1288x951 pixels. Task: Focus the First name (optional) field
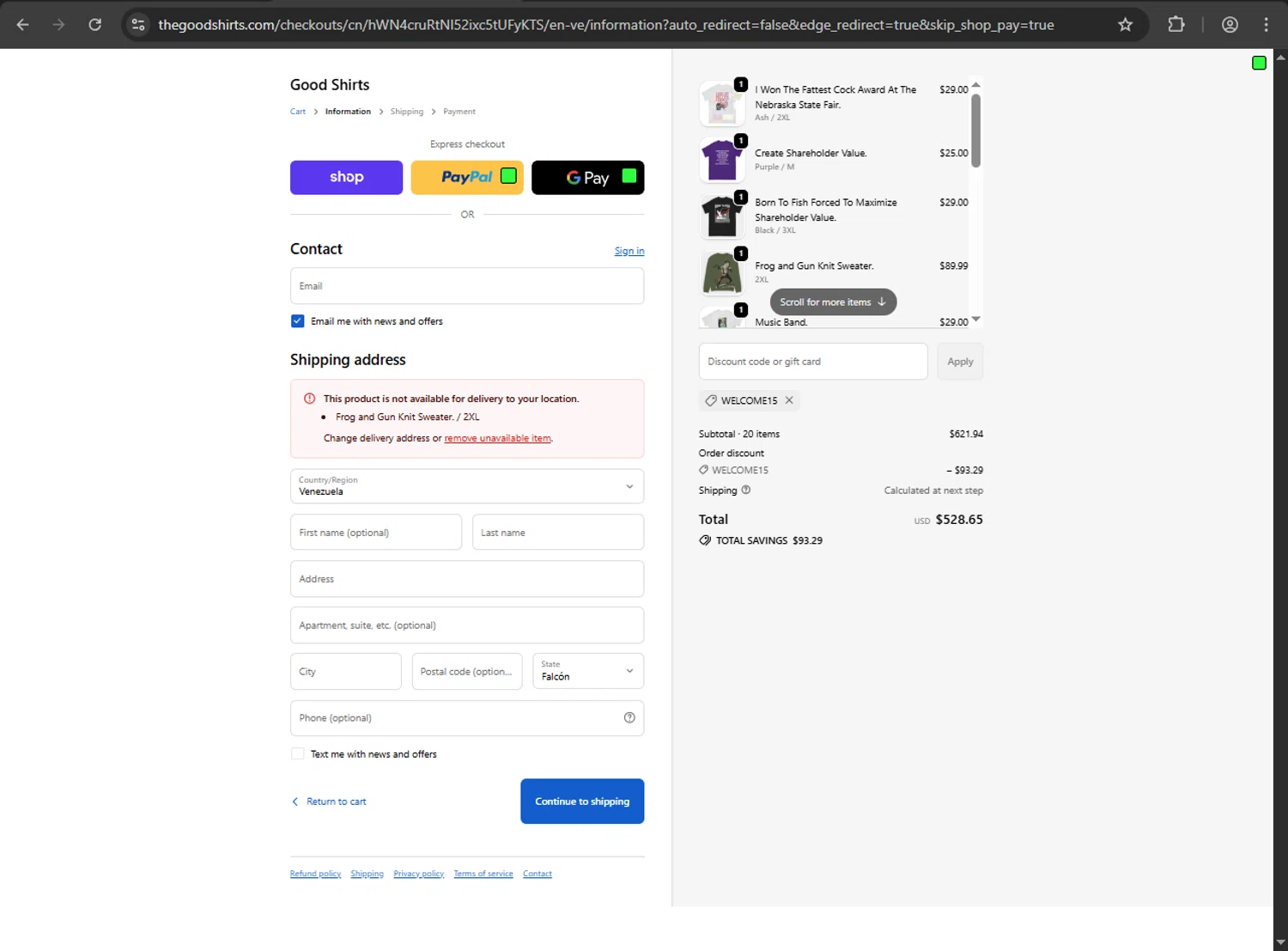point(376,533)
